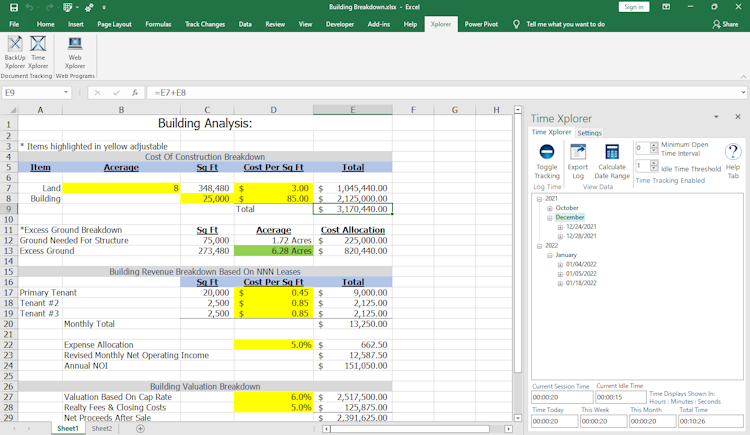The image size is (750, 435).
Task: Expand the 12/24/2021 log entry
Action: (560, 227)
